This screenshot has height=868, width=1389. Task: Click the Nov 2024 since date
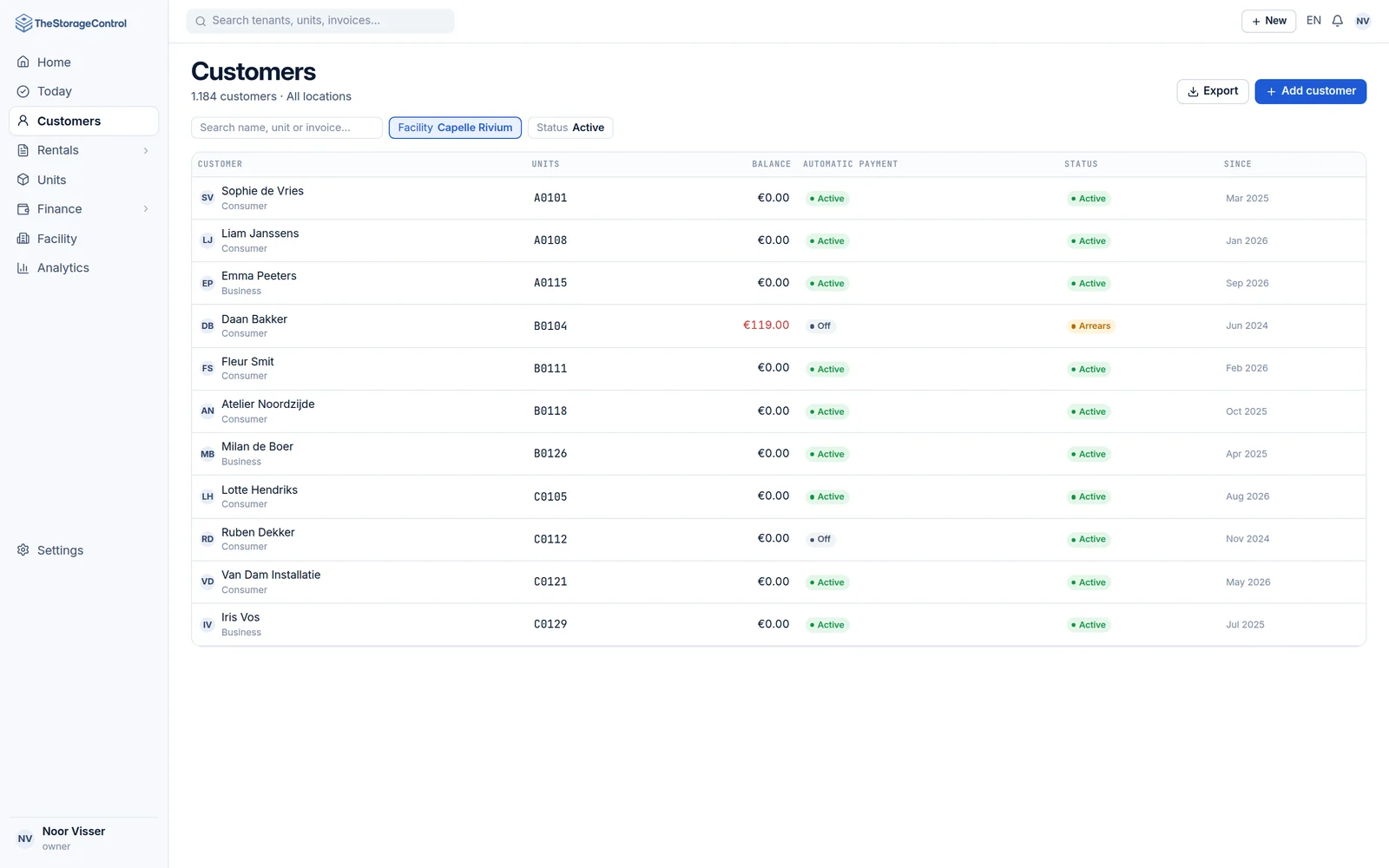1247,539
